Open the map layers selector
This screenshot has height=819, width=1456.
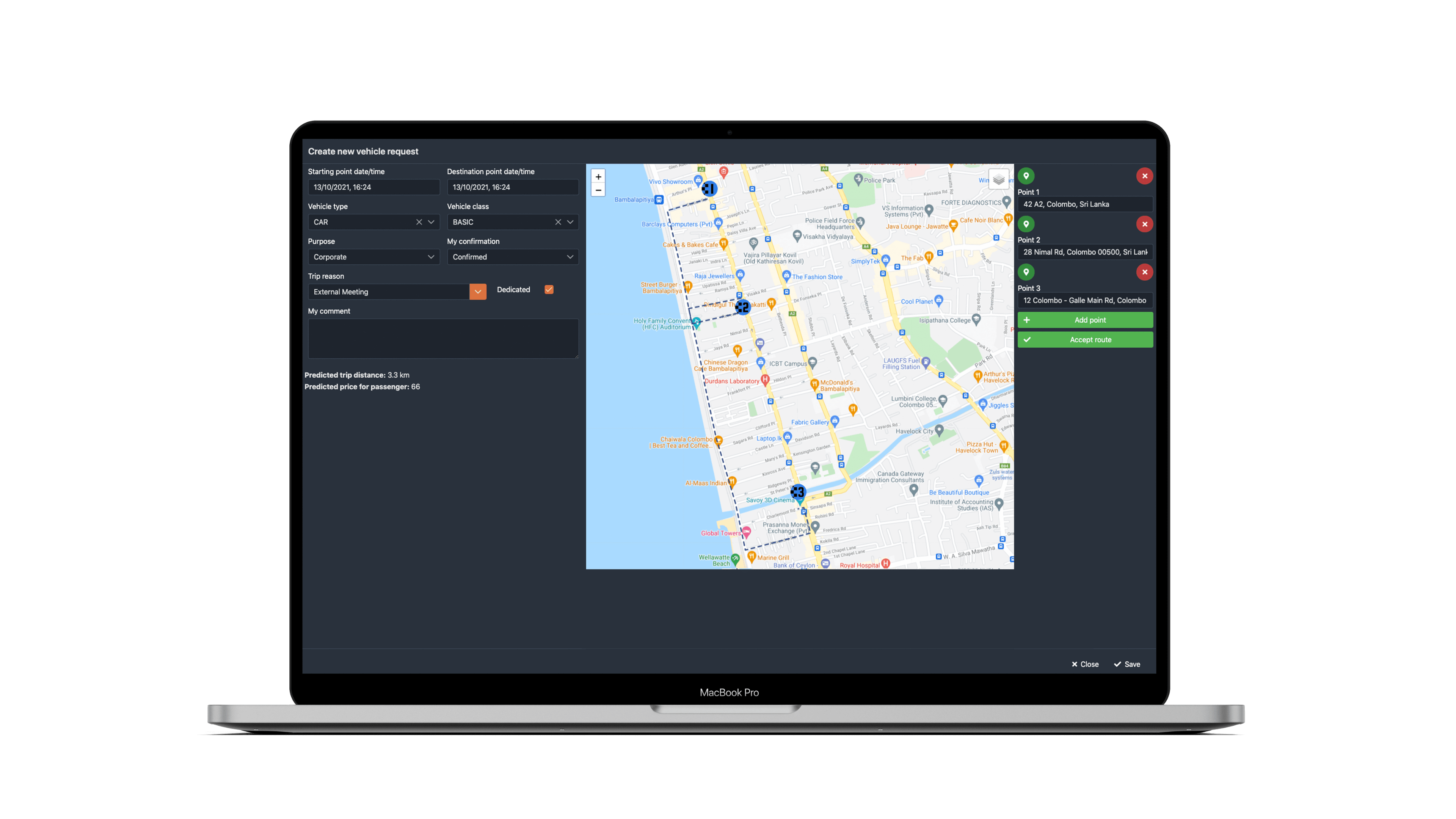coord(999,180)
